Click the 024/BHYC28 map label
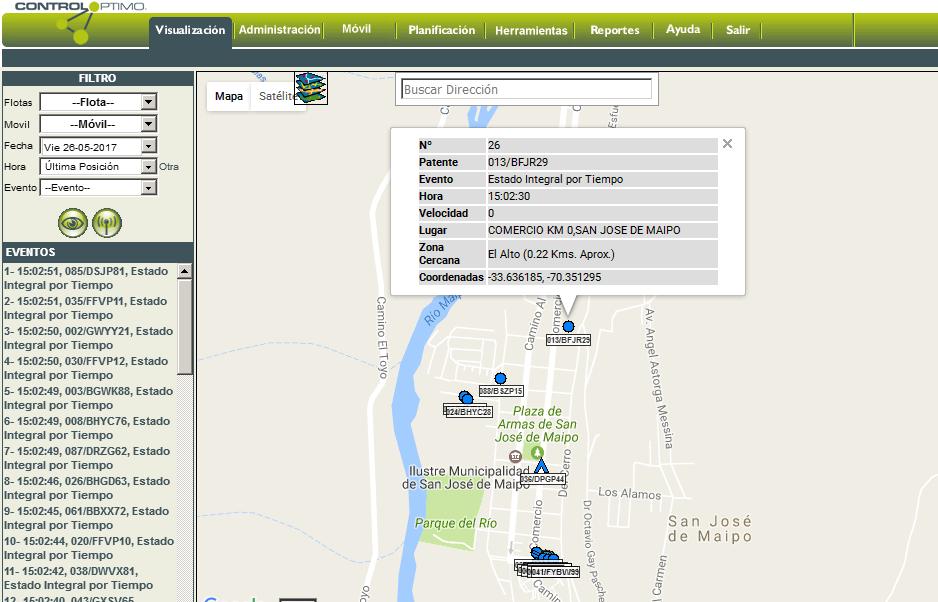 tap(469, 412)
